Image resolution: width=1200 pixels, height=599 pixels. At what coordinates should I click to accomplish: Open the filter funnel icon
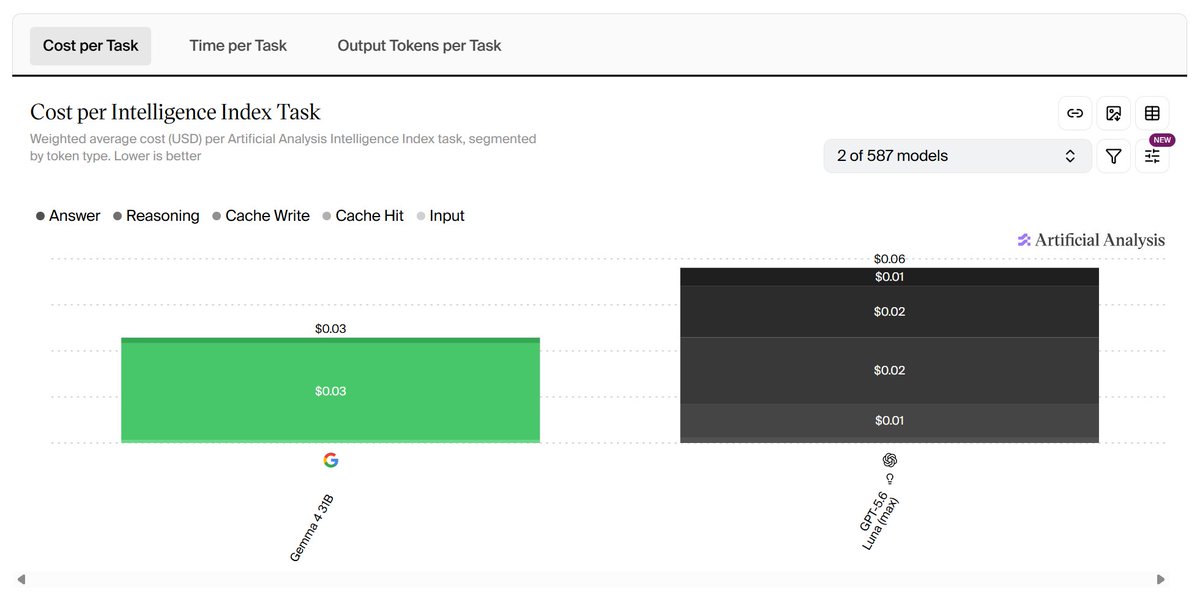click(1113, 156)
